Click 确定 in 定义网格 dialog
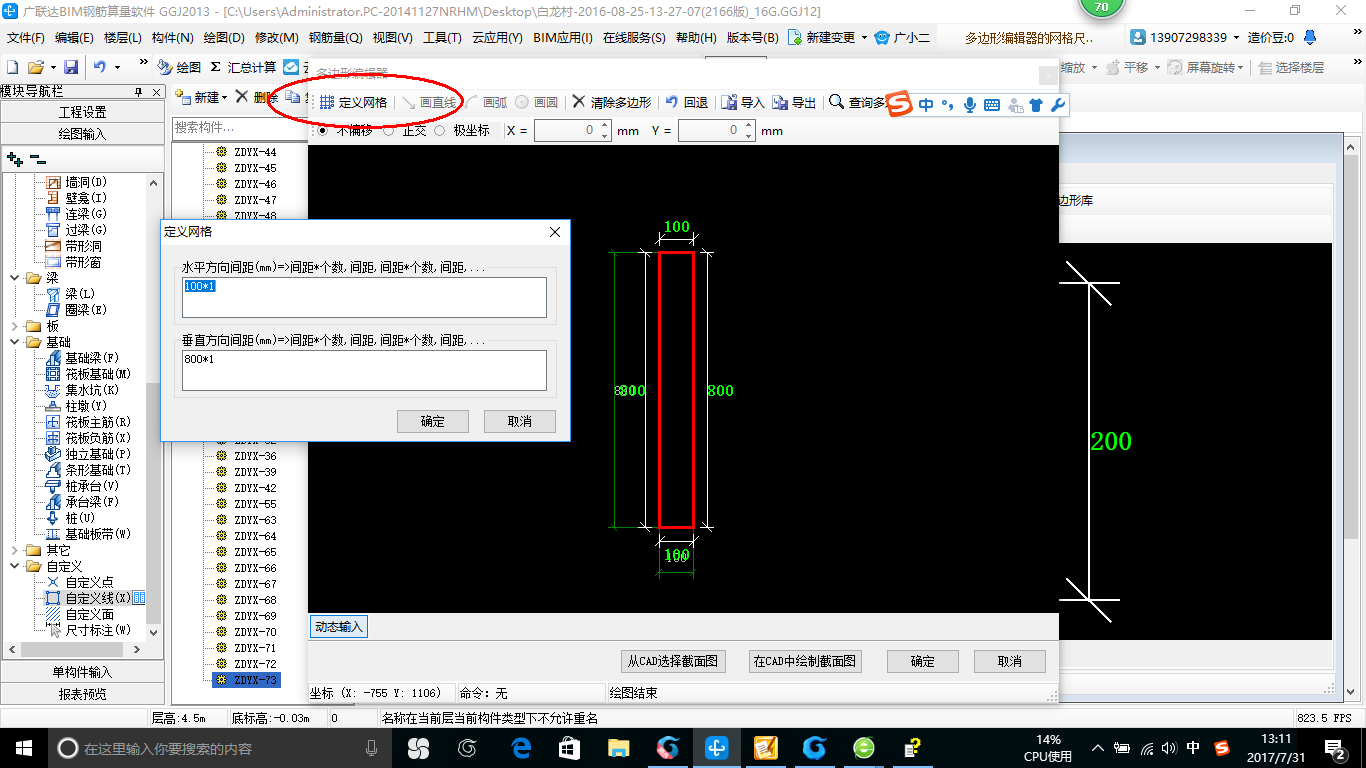 [x=433, y=421]
